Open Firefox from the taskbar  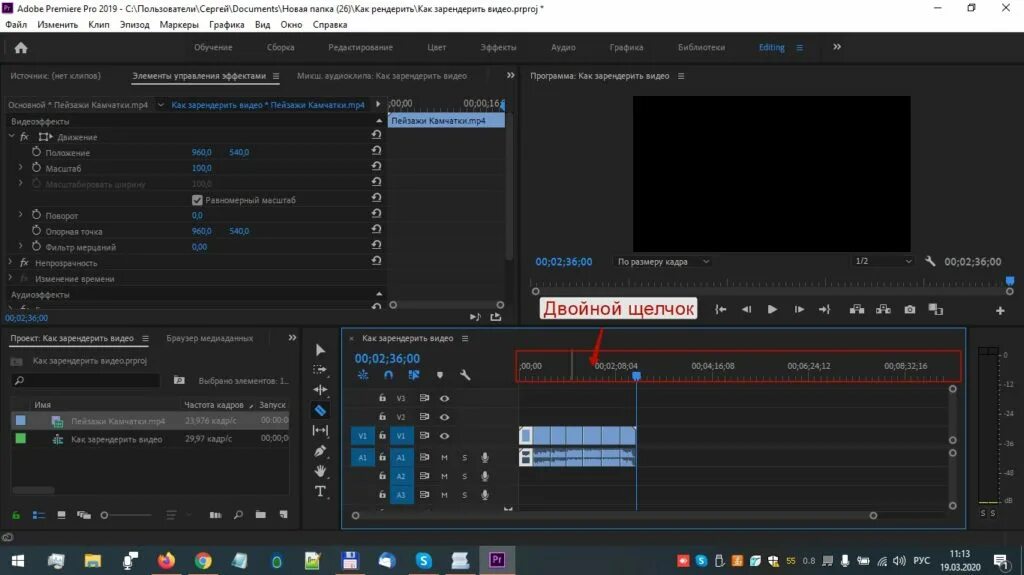[x=167, y=560]
